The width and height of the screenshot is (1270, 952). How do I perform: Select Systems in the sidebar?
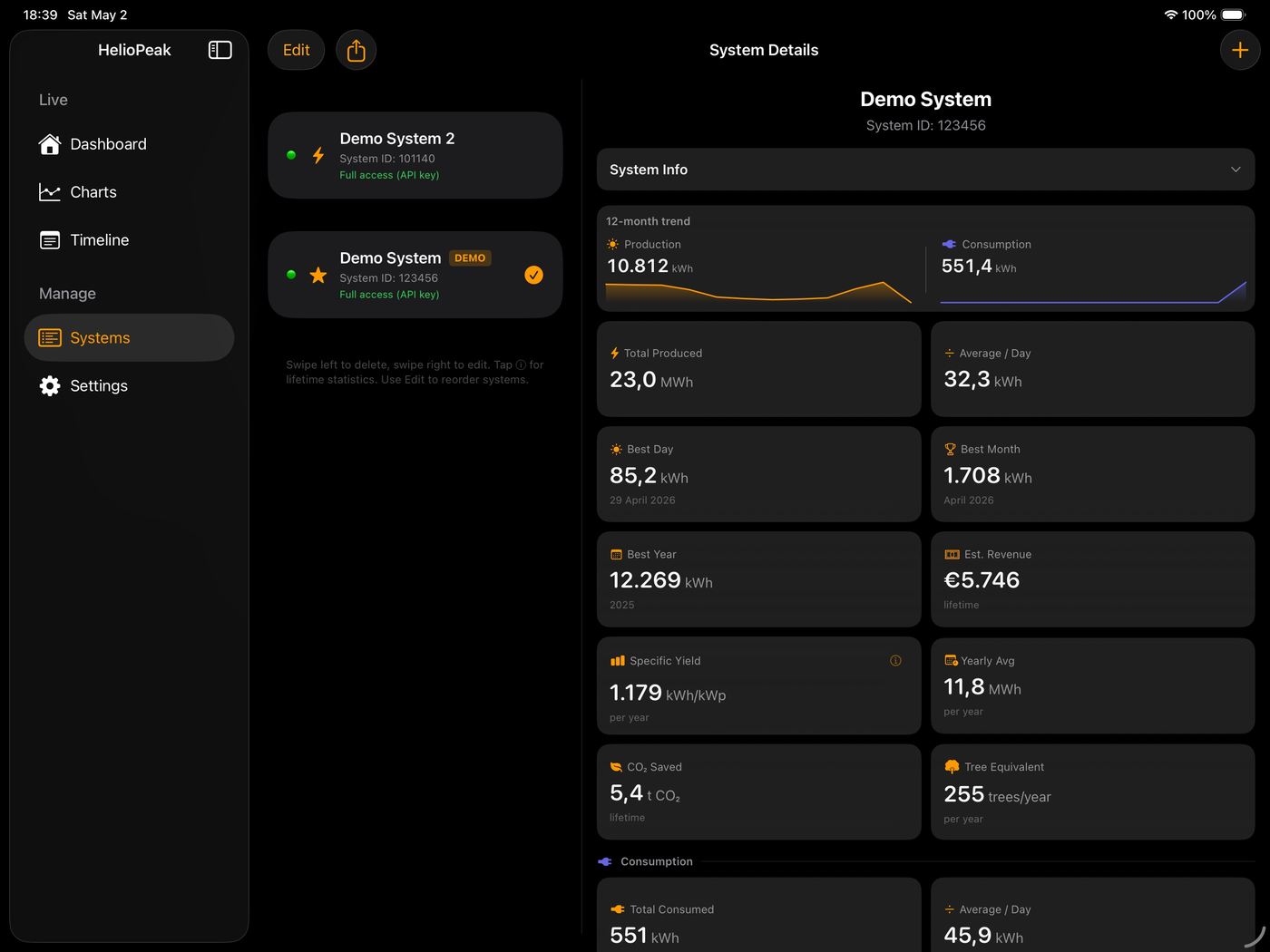pos(129,338)
